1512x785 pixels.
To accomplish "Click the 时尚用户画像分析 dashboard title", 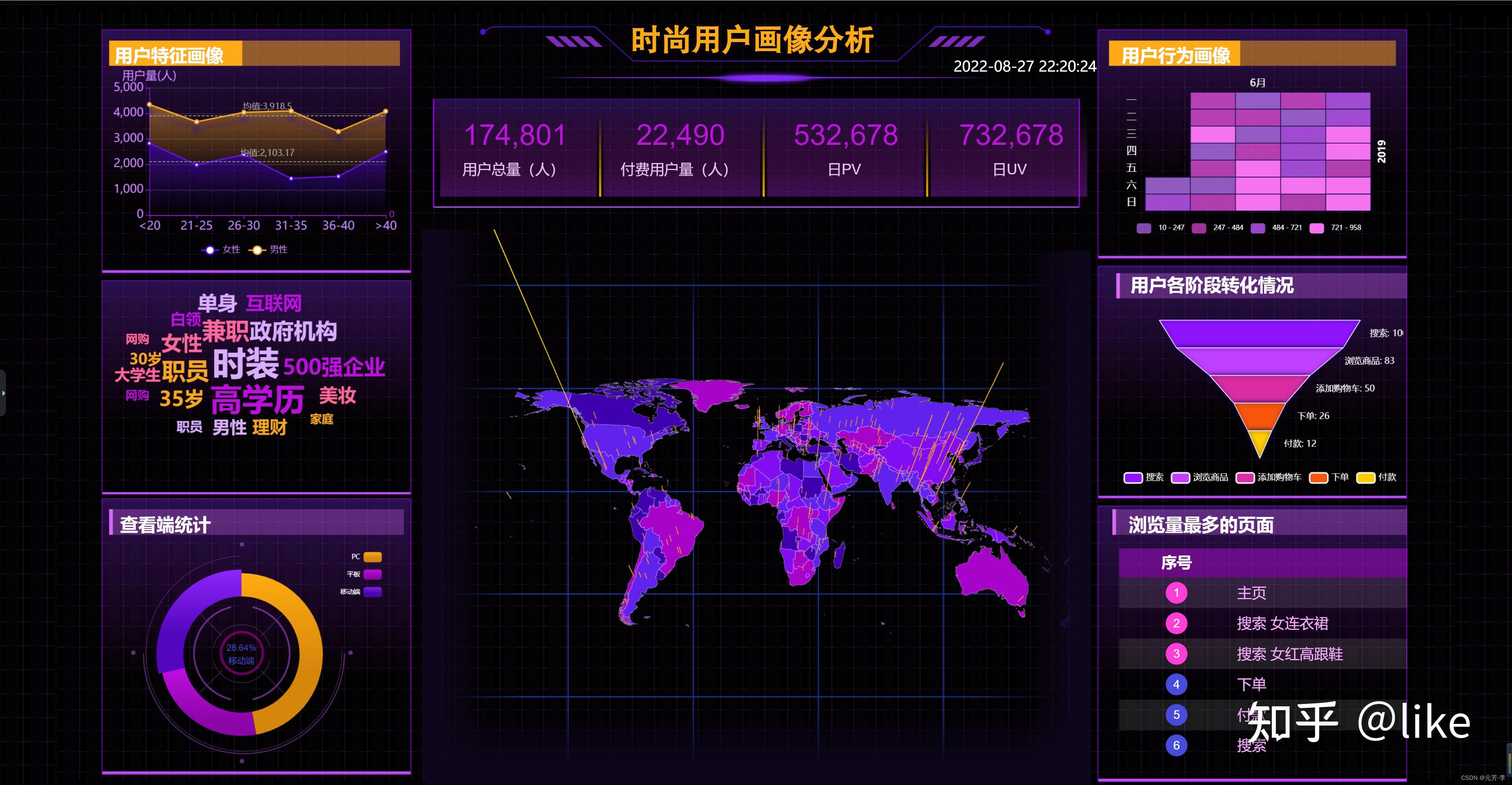I will [x=752, y=40].
